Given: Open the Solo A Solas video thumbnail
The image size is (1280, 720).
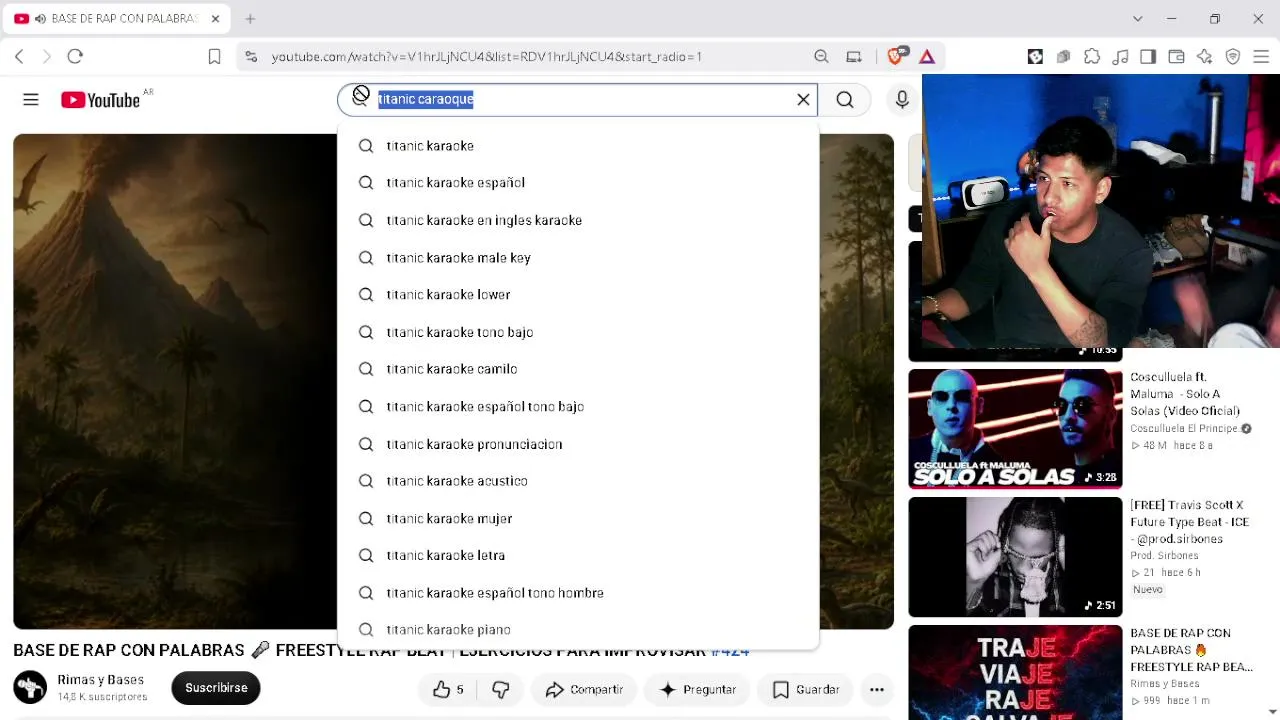Looking at the screenshot, I should pyautogui.click(x=1015, y=429).
